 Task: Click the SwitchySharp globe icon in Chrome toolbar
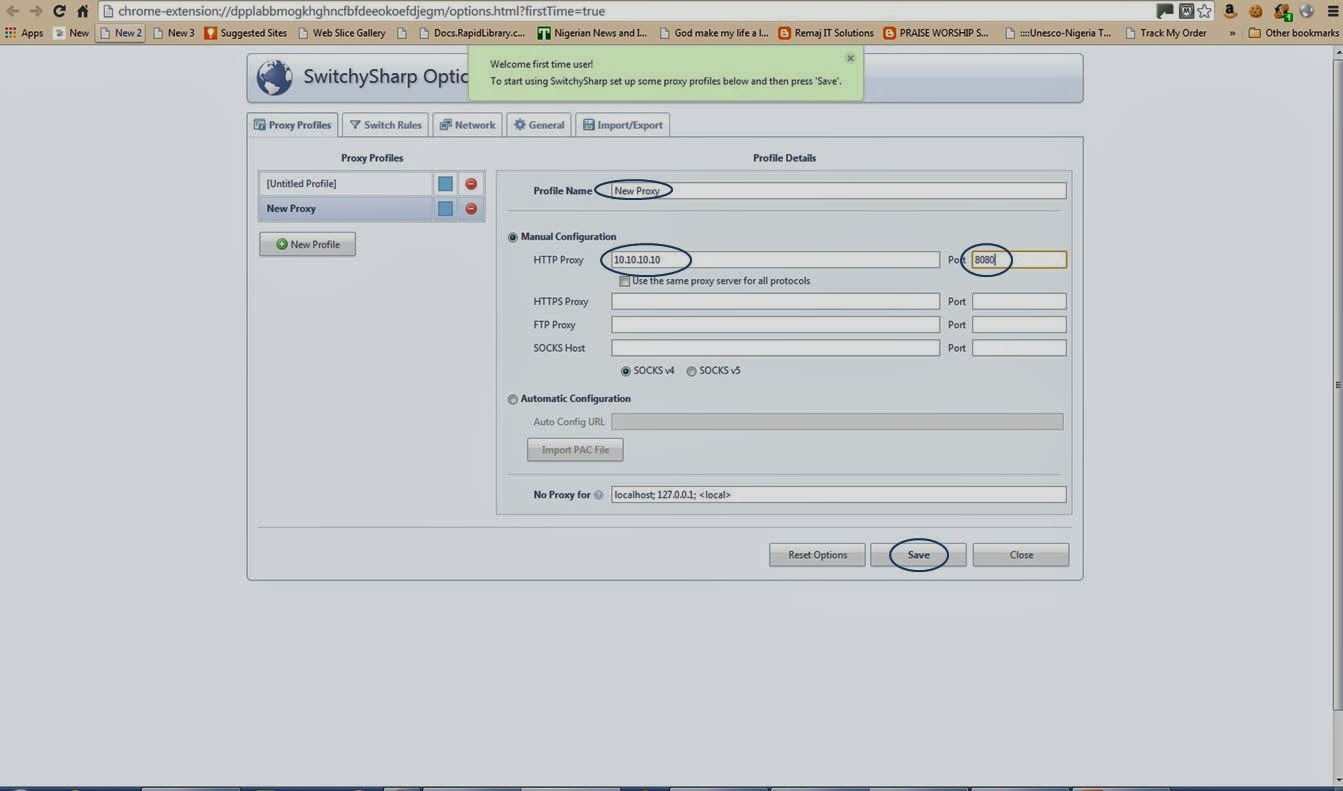[x=1306, y=11]
